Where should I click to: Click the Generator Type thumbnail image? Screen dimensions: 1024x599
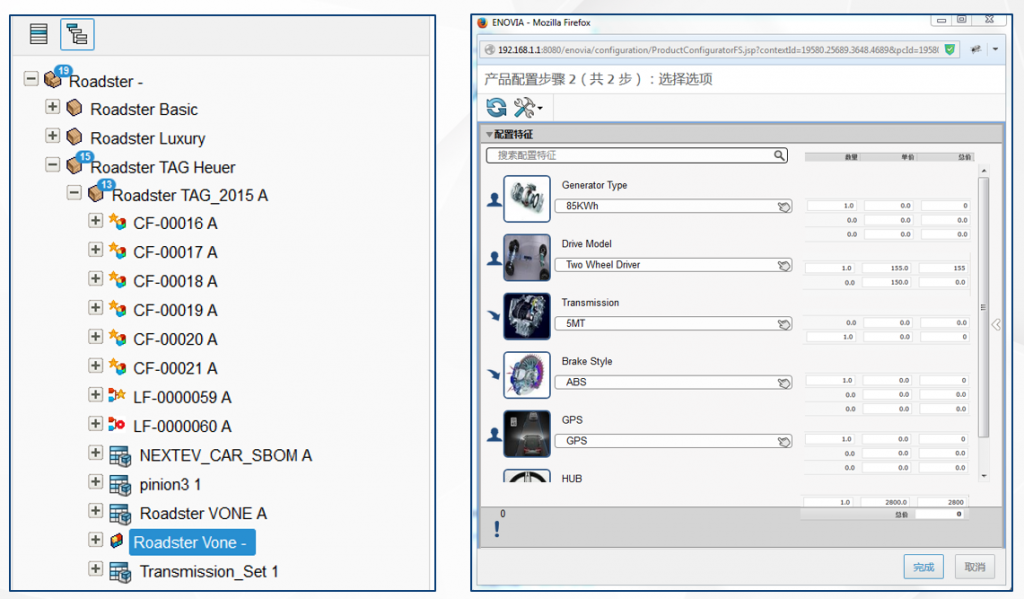point(526,199)
